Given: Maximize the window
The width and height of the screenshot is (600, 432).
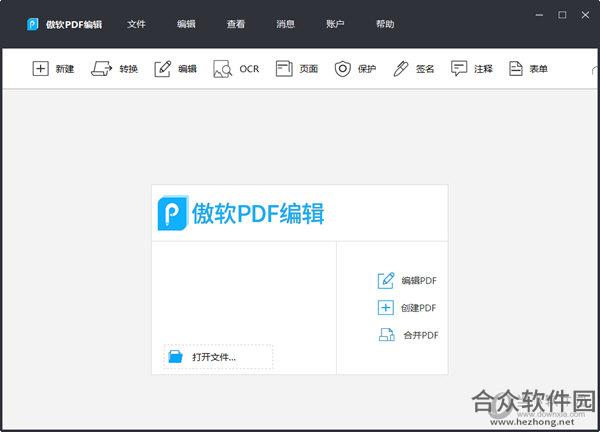Looking at the screenshot, I should tap(562, 15).
